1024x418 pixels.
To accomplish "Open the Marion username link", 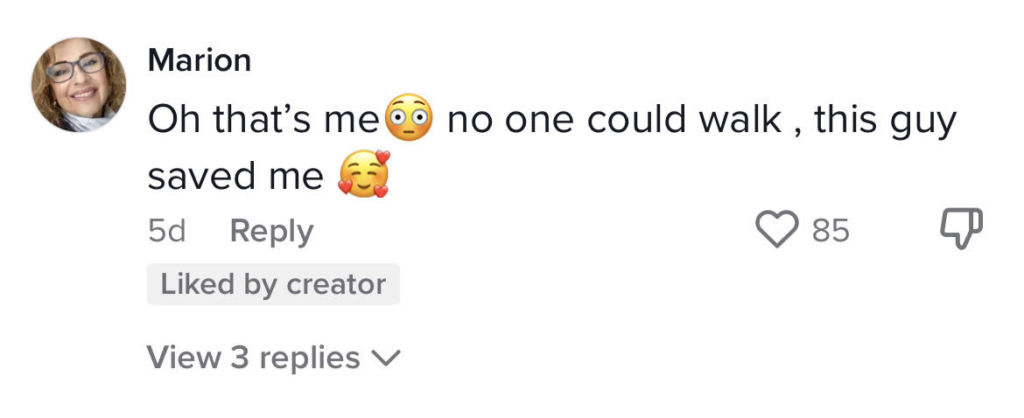I will point(199,61).
